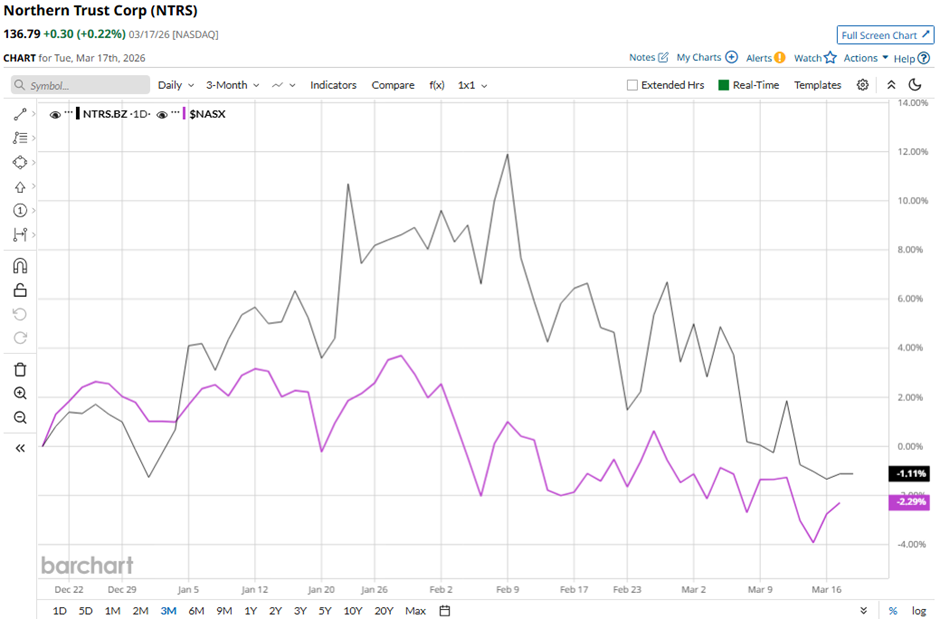Zoom in on the chart
Image resolution: width=940 pixels, height=619 pixels.
[x=20, y=393]
